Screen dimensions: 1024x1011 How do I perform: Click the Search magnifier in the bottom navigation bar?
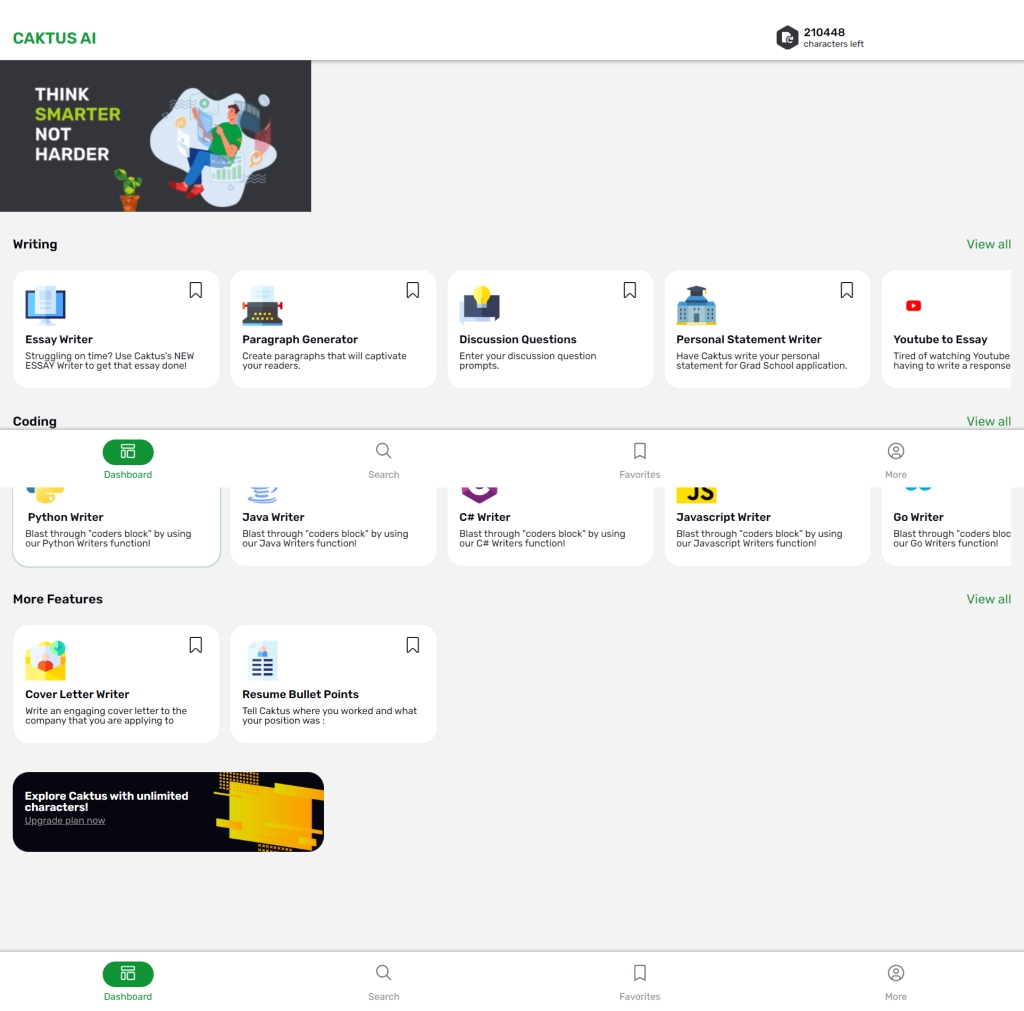pyautogui.click(x=383, y=972)
